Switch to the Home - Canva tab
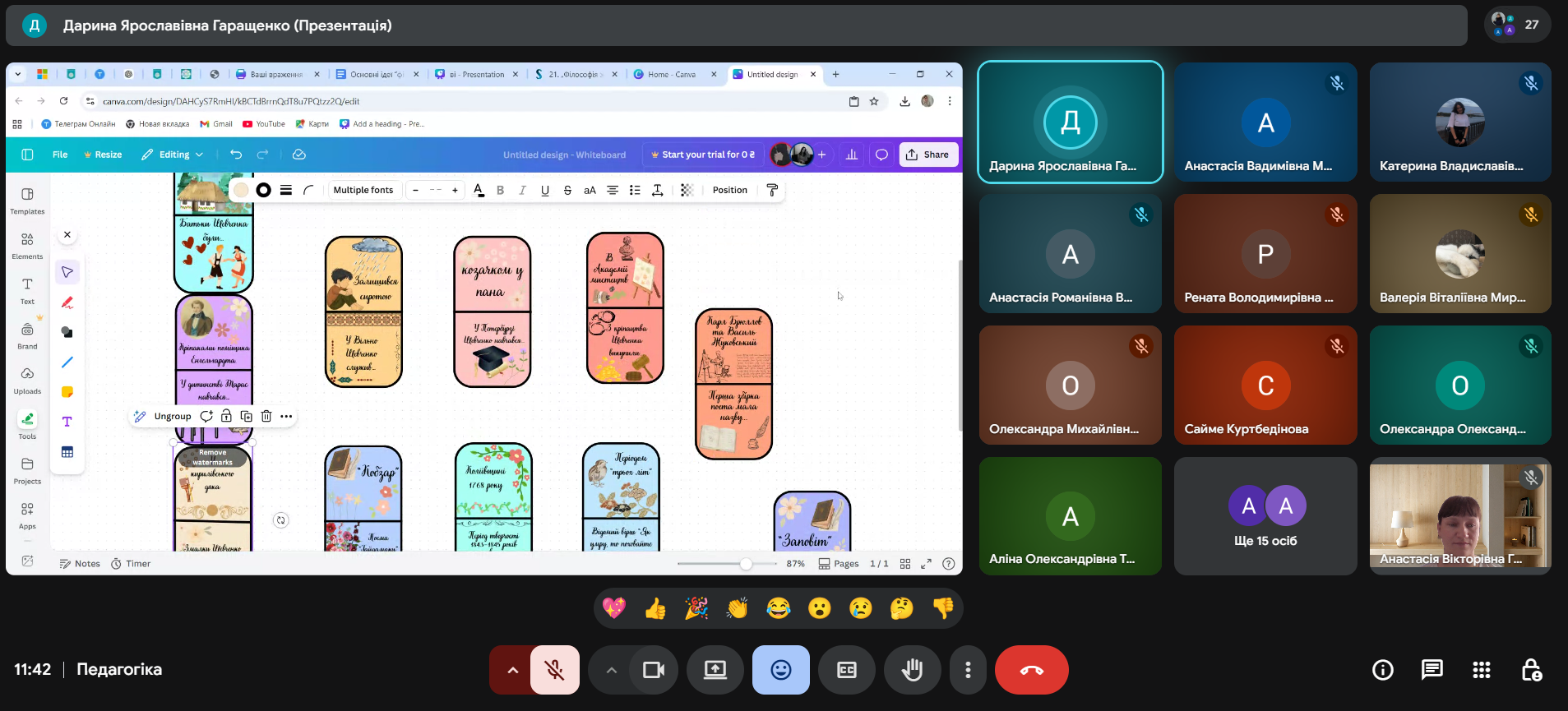The image size is (1568, 711). [x=675, y=74]
